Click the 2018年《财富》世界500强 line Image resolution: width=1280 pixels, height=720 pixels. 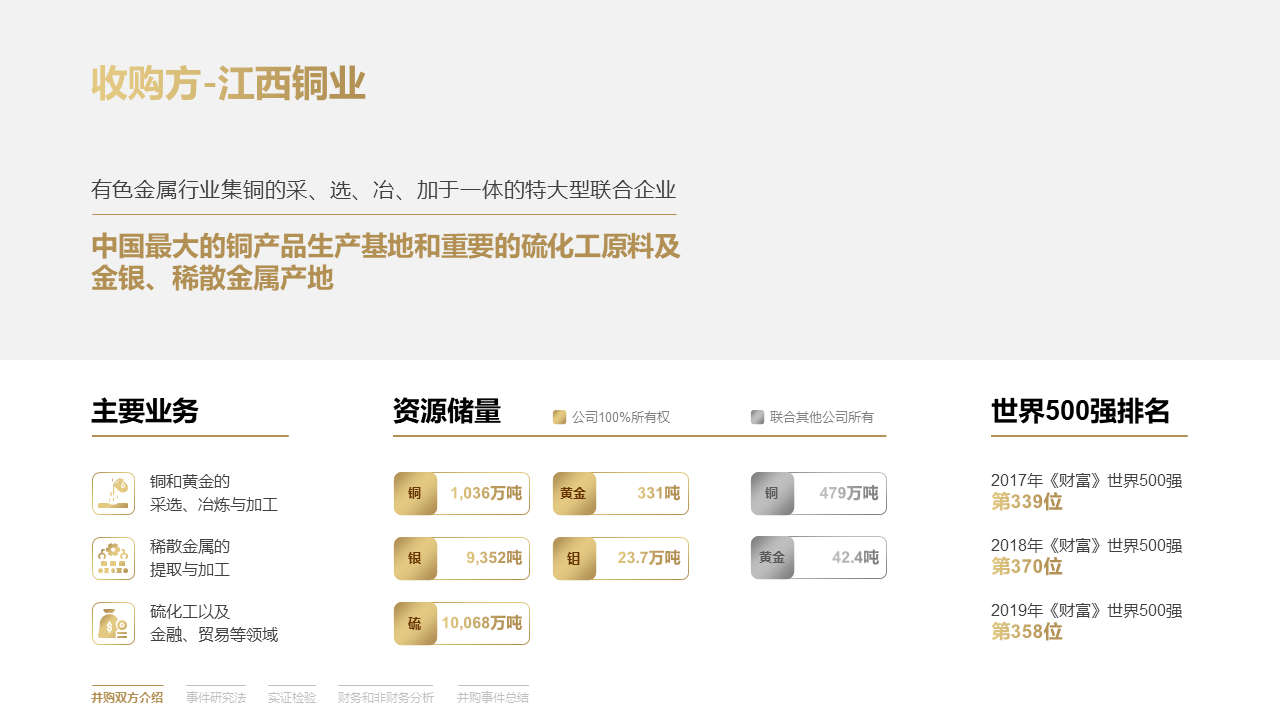coord(1087,545)
